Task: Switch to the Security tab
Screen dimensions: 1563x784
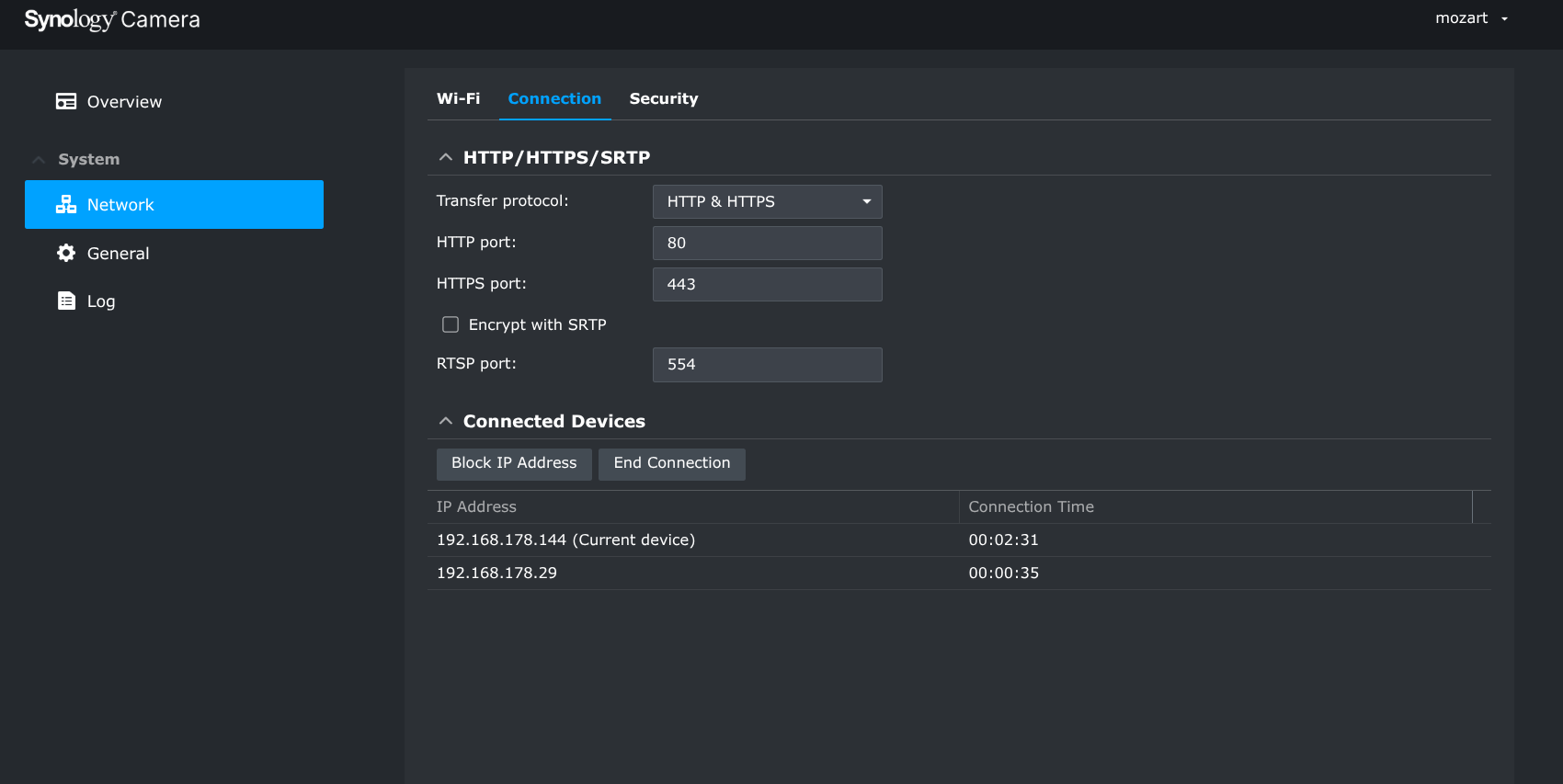Action: coord(663,98)
